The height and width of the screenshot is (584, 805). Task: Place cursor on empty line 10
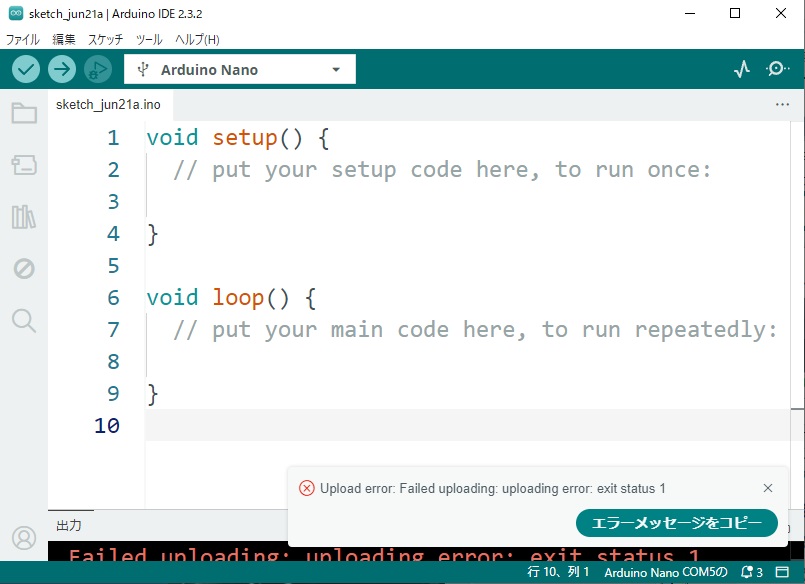coord(467,425)
